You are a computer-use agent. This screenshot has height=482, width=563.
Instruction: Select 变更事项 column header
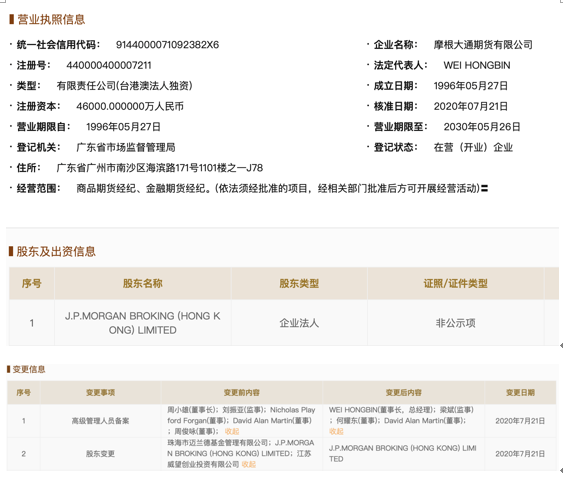[x=101, y=393]
